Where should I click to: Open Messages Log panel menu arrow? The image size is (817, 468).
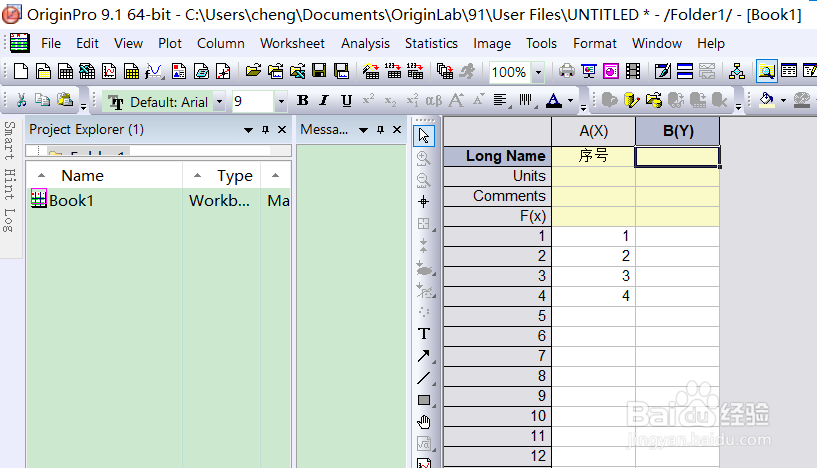coord(363,130)
